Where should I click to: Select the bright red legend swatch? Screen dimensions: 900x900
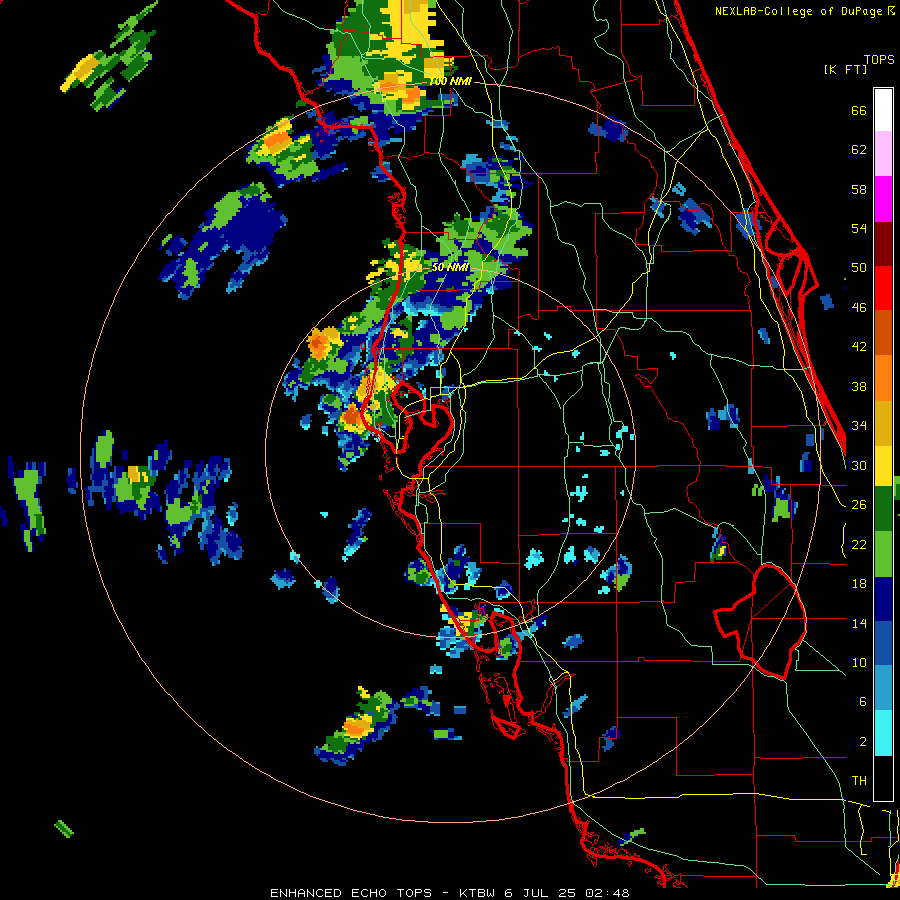[883, 288]
